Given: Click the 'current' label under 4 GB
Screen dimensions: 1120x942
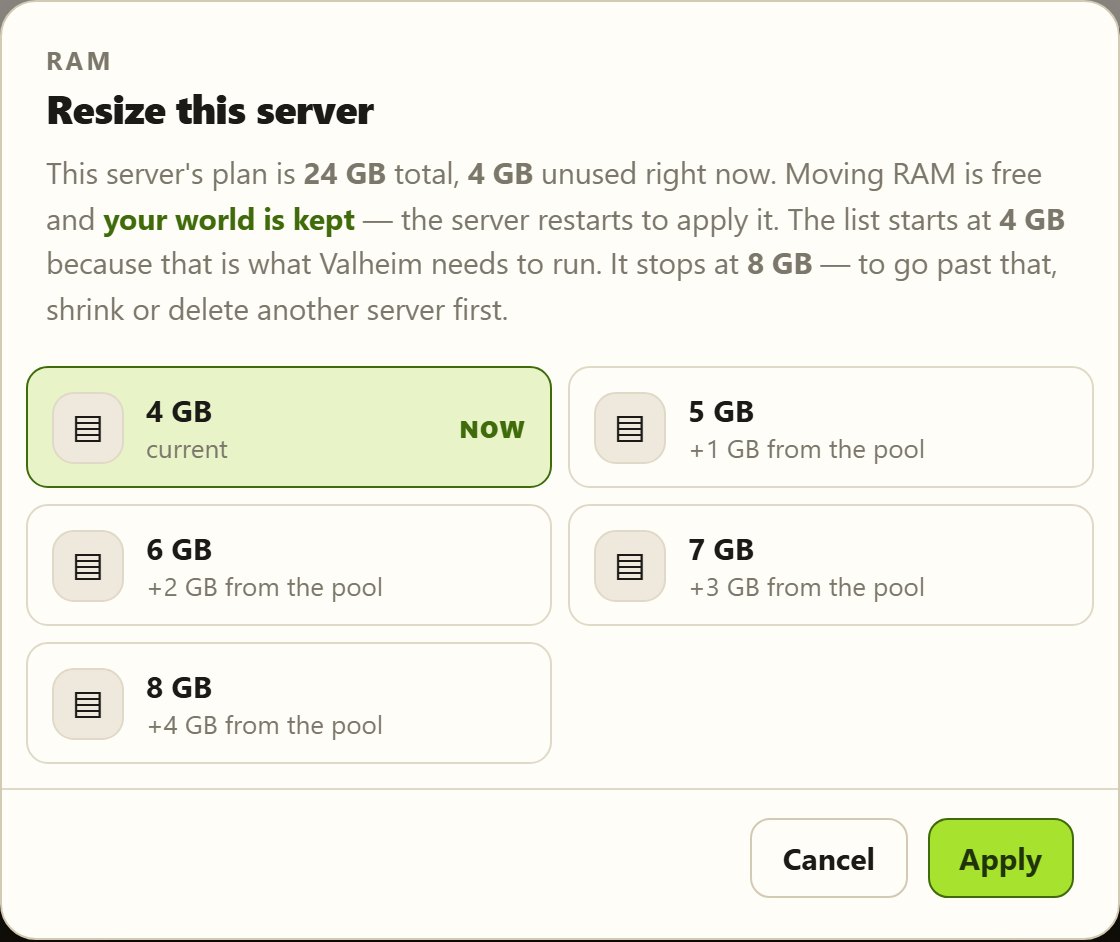Looking at the screenshot, I should pos(187,450).
